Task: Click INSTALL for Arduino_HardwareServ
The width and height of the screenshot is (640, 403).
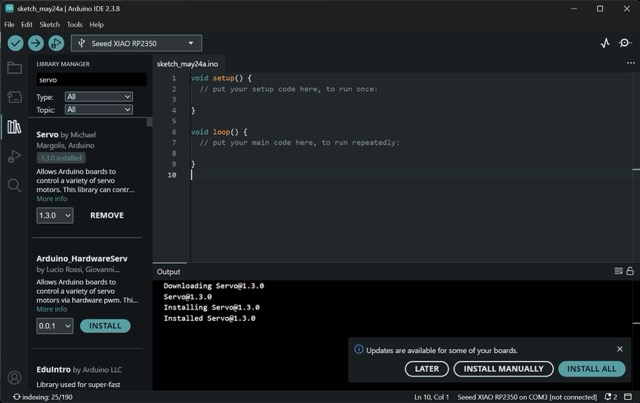Action: pyautogui.click(x=105, y=326)
